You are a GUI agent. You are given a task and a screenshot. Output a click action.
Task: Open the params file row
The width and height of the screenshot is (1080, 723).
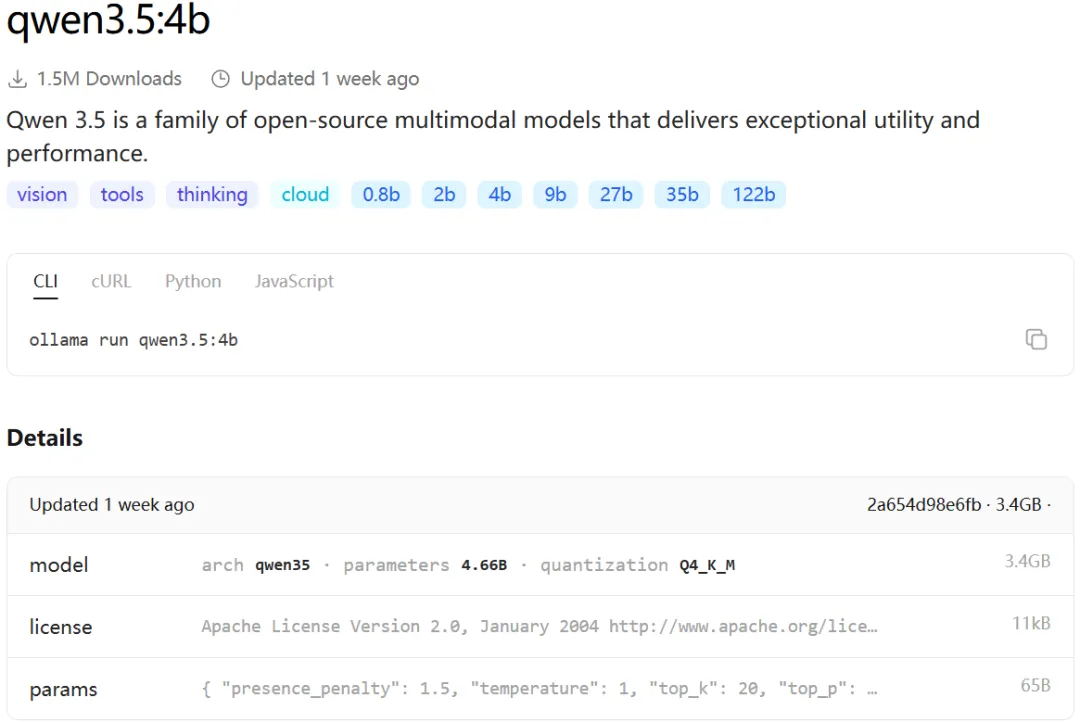(x=540, y=689)
